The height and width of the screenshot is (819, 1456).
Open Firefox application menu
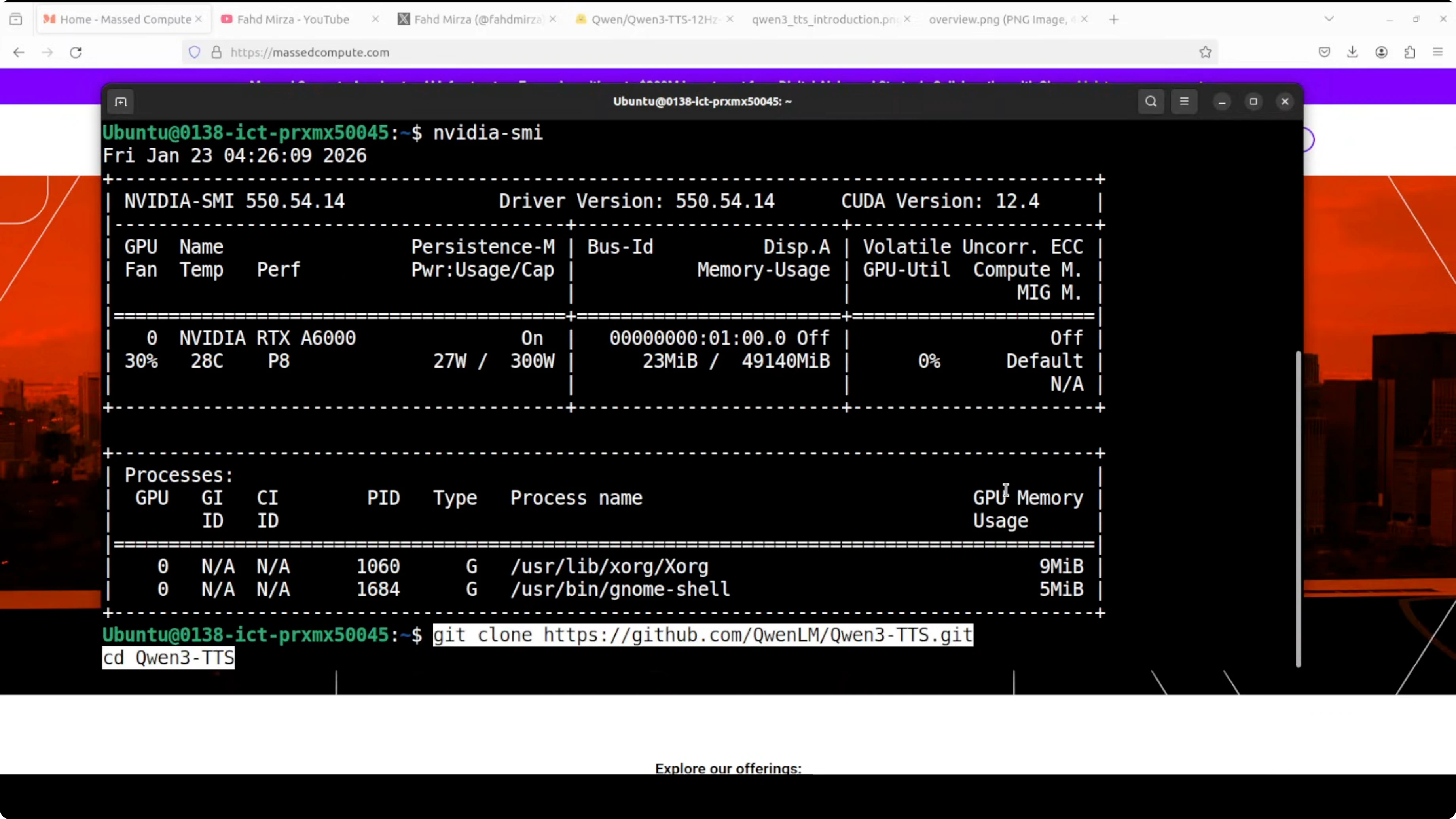click(1438, 53)
